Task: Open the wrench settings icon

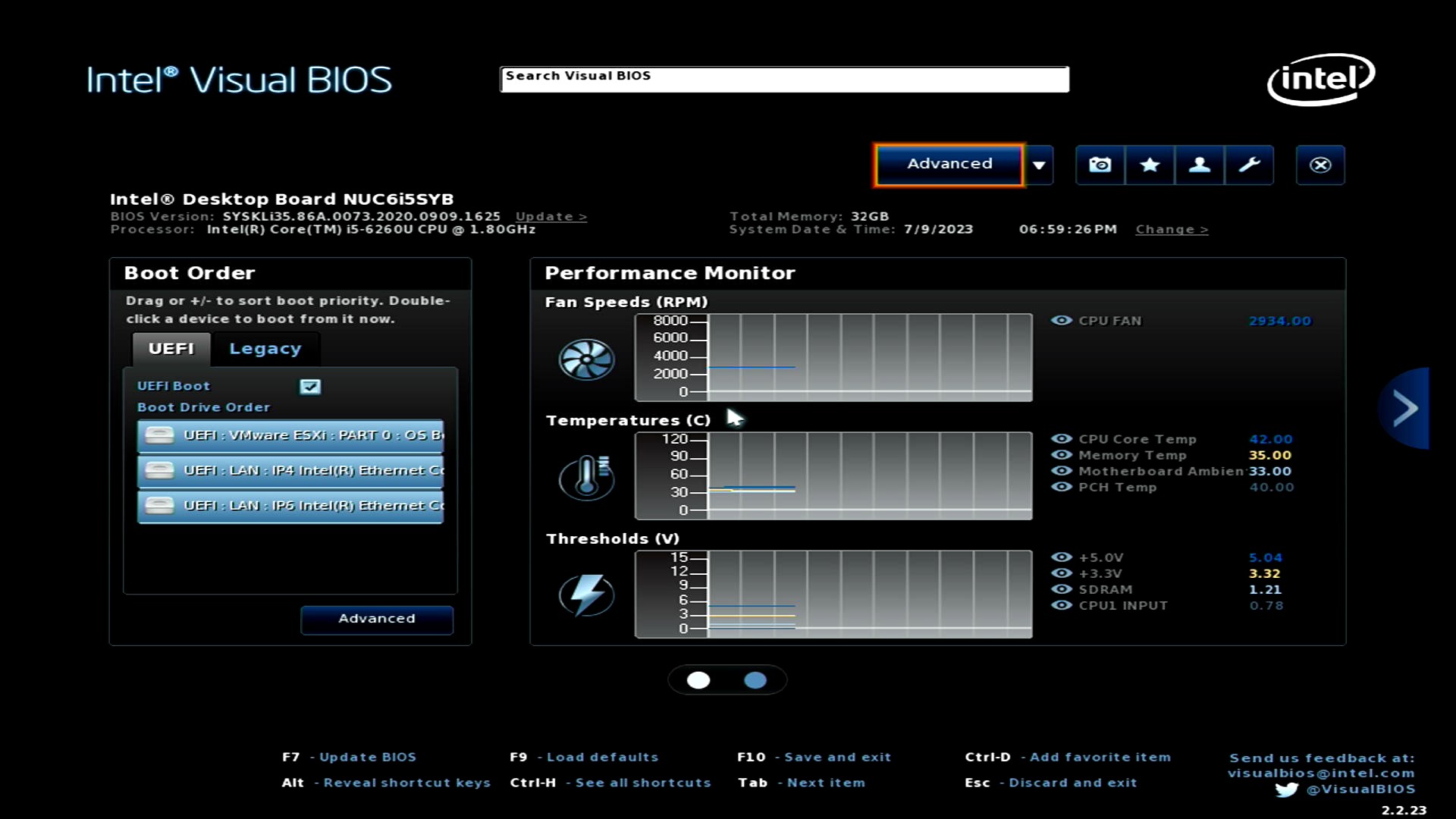Action: [x=1249, y=165]
